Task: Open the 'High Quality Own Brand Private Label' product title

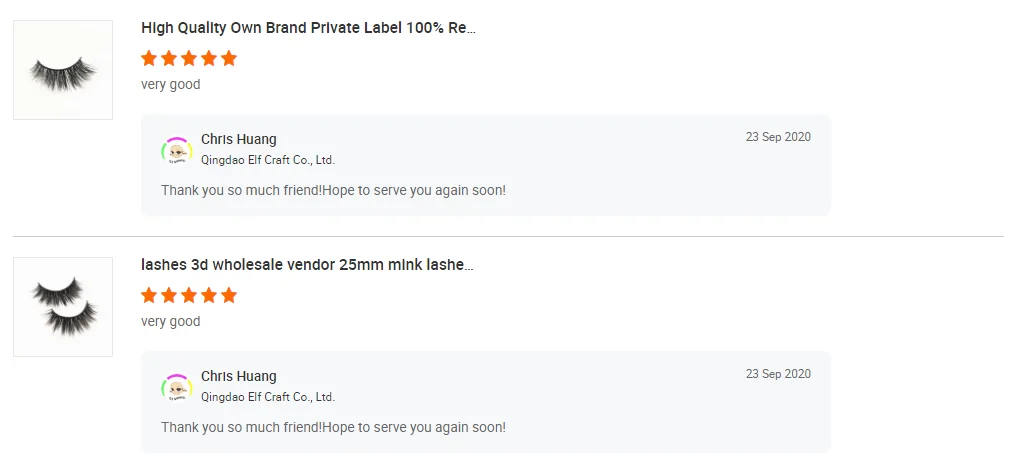Action: tap(308, 28)
